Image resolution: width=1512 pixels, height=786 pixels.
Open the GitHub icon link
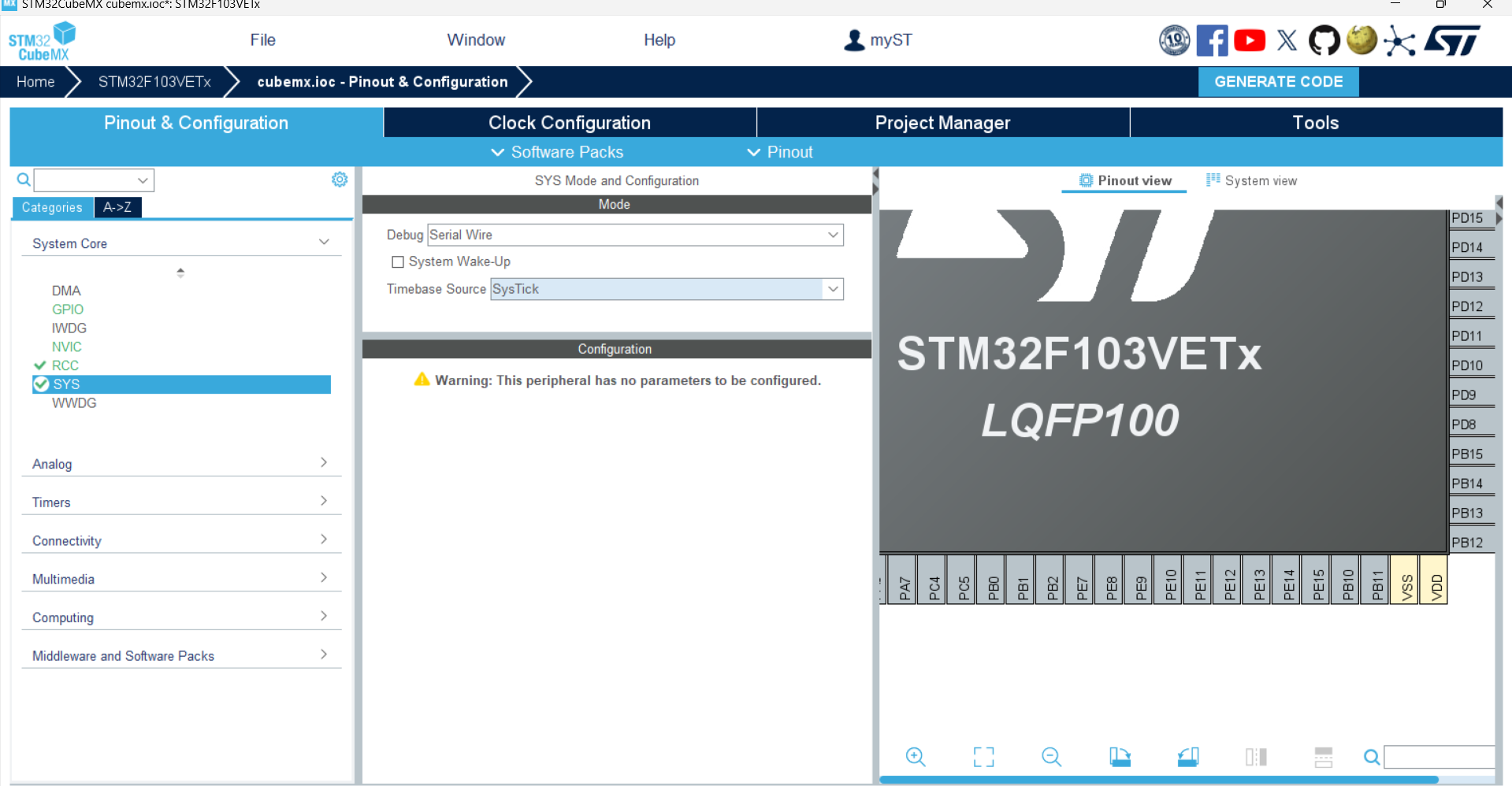tap(1324, 40)
